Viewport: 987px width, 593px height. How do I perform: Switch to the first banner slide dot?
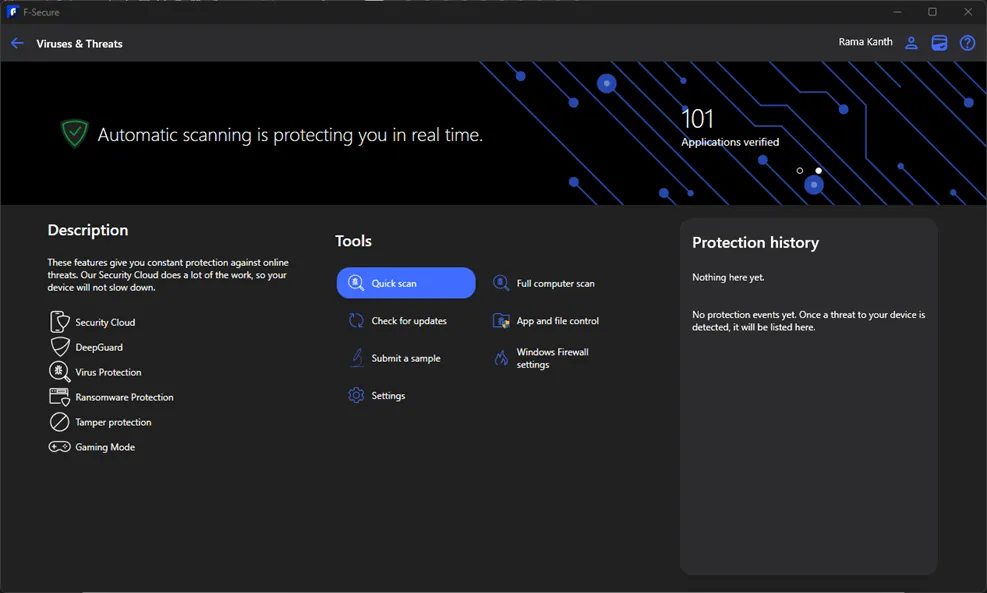(800, 171)
